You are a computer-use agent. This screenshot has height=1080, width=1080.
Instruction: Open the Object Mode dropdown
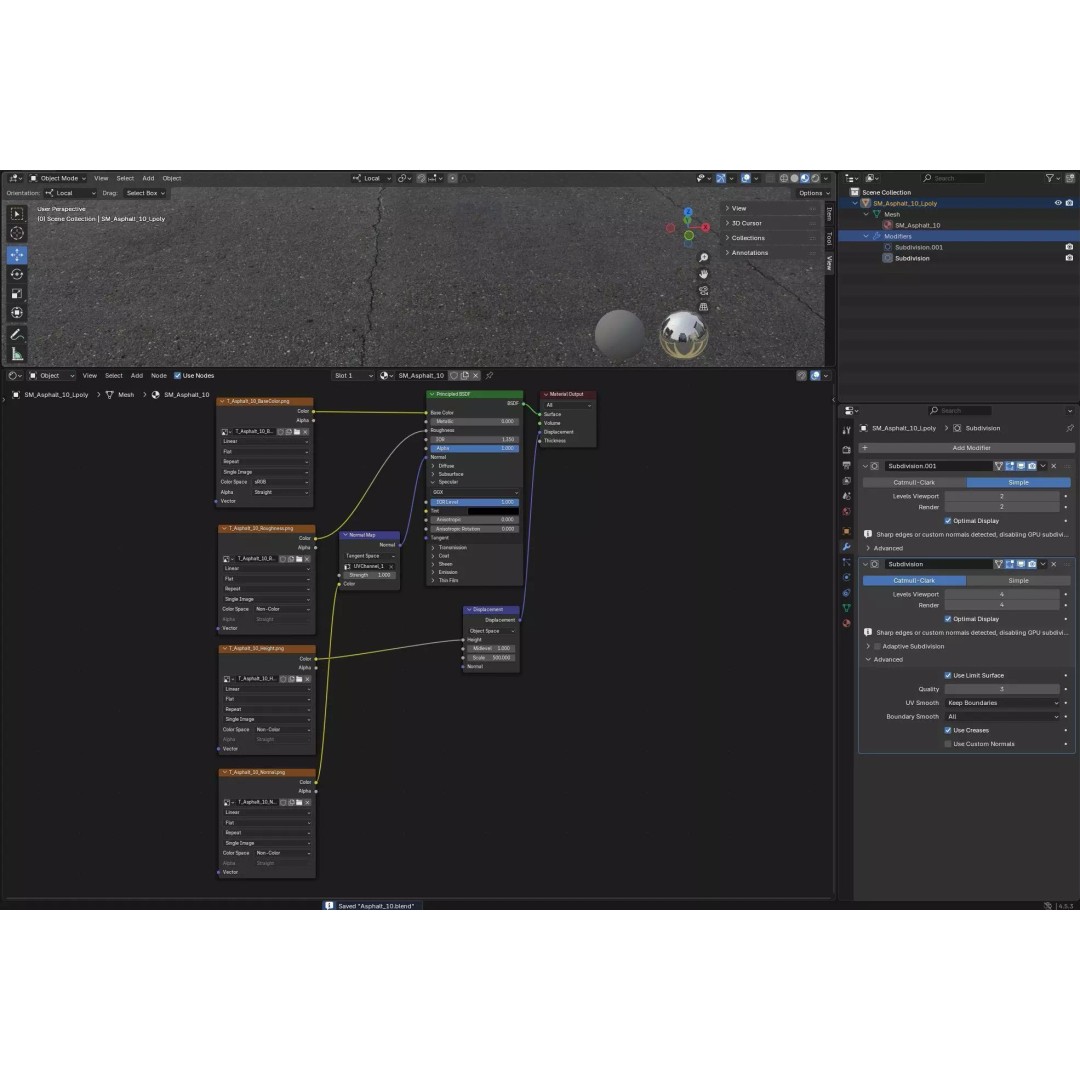57,178
